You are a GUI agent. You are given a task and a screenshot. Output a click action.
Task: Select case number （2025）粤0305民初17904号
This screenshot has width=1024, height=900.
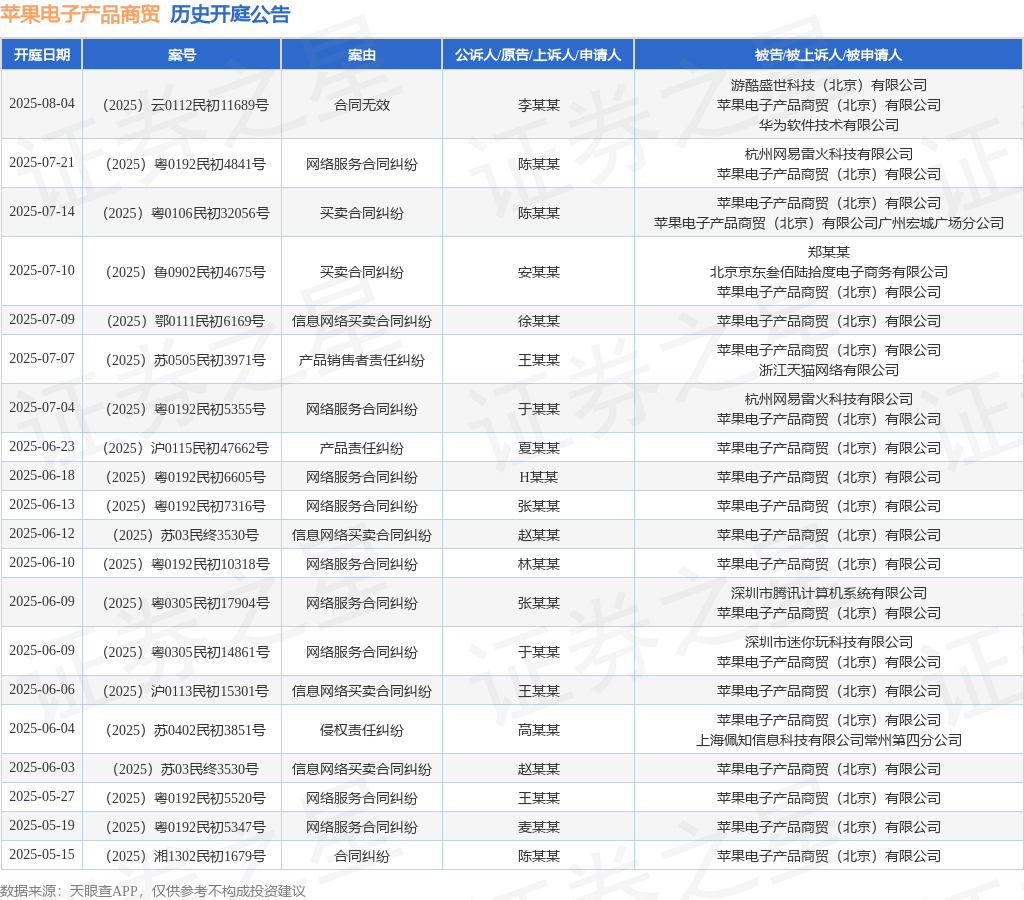click(x=185, y=603)
